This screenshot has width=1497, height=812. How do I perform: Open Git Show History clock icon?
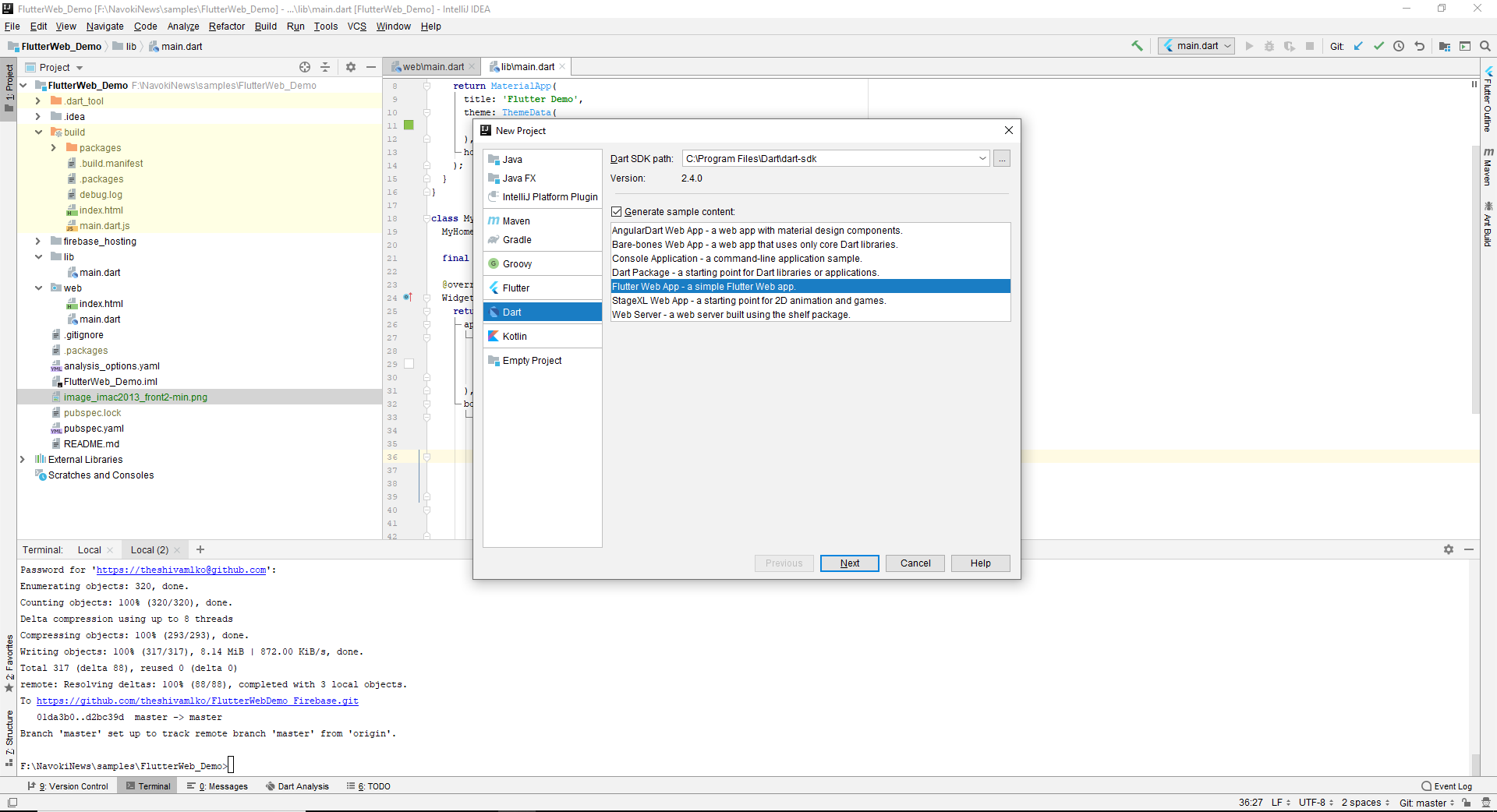tap(1399, 46)
